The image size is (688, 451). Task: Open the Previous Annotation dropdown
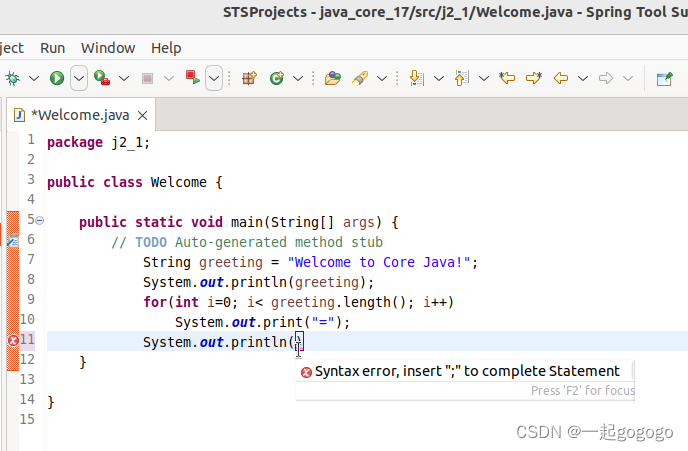(484, 79)
